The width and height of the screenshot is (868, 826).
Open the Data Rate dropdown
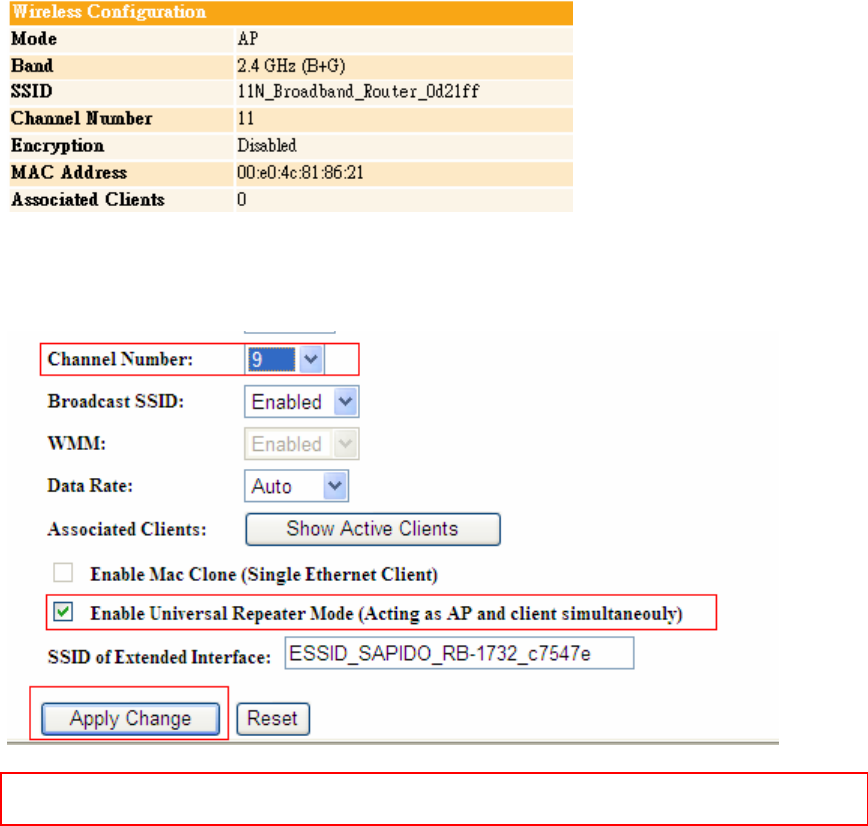point(296,487)
